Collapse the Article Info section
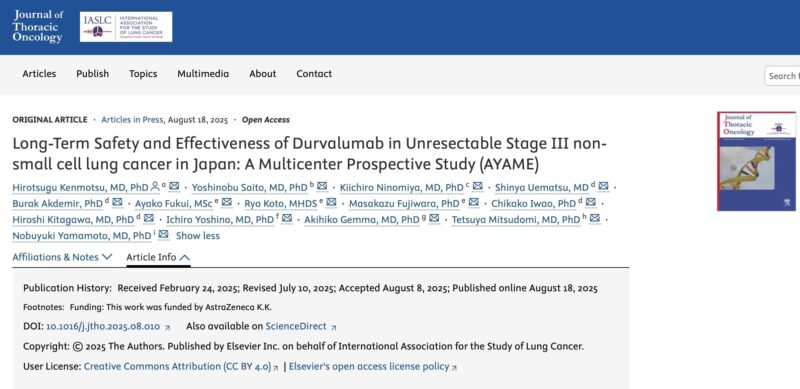This screenshot has width=800, height=389. (x=158, y=257)
